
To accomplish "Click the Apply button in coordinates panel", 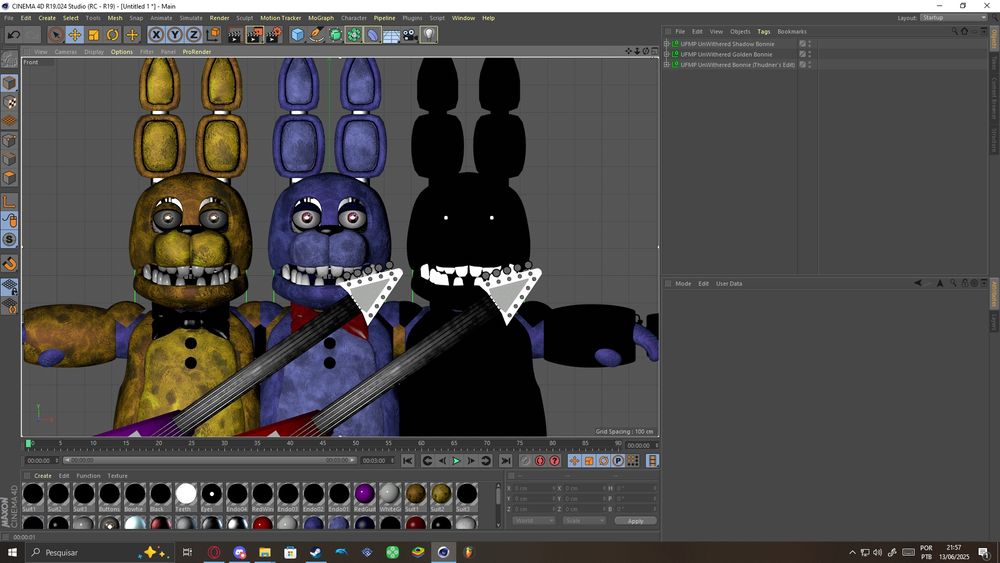I will click(635, 521).
